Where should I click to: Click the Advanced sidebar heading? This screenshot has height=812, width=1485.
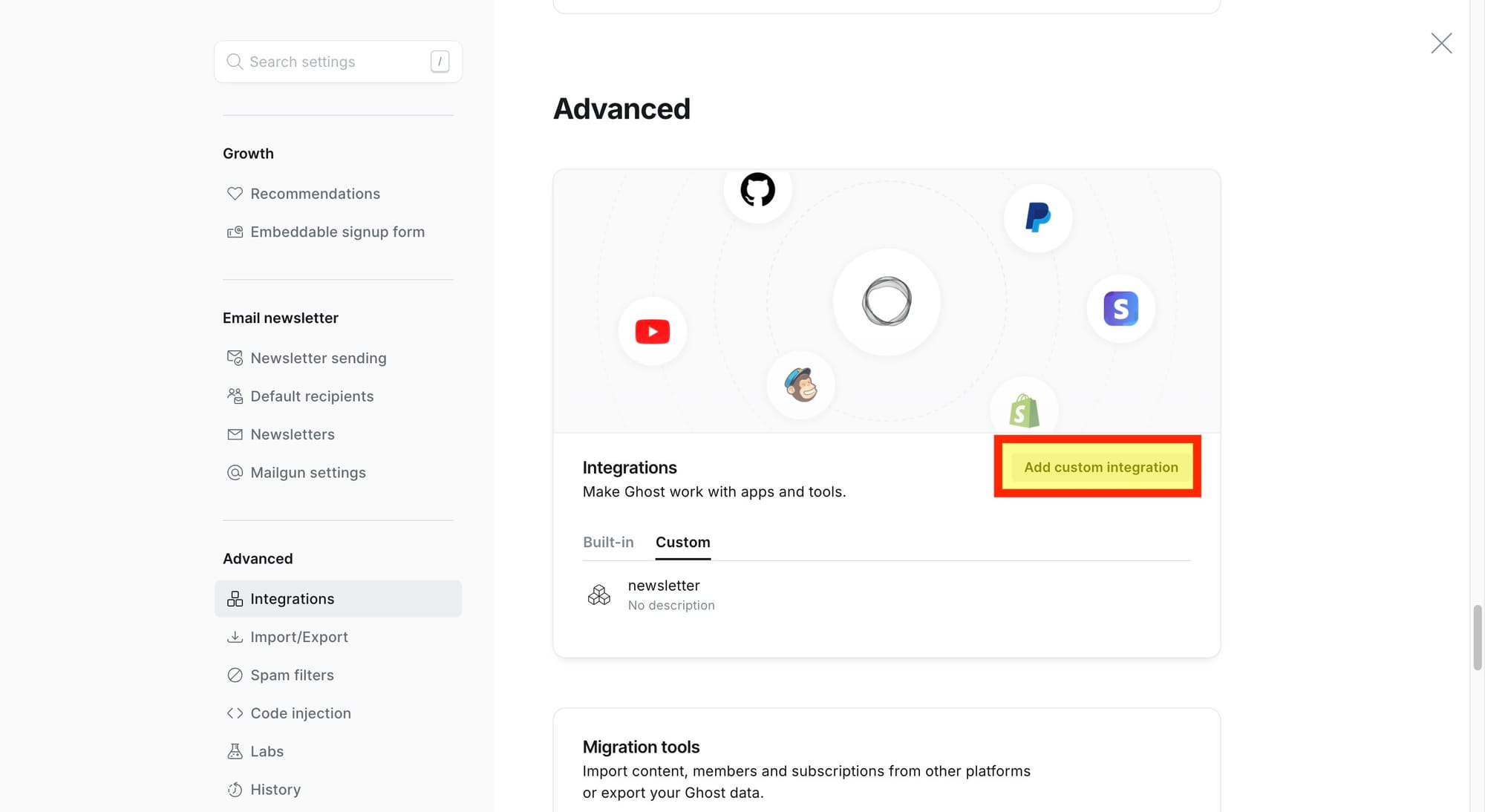click(258, 559)
